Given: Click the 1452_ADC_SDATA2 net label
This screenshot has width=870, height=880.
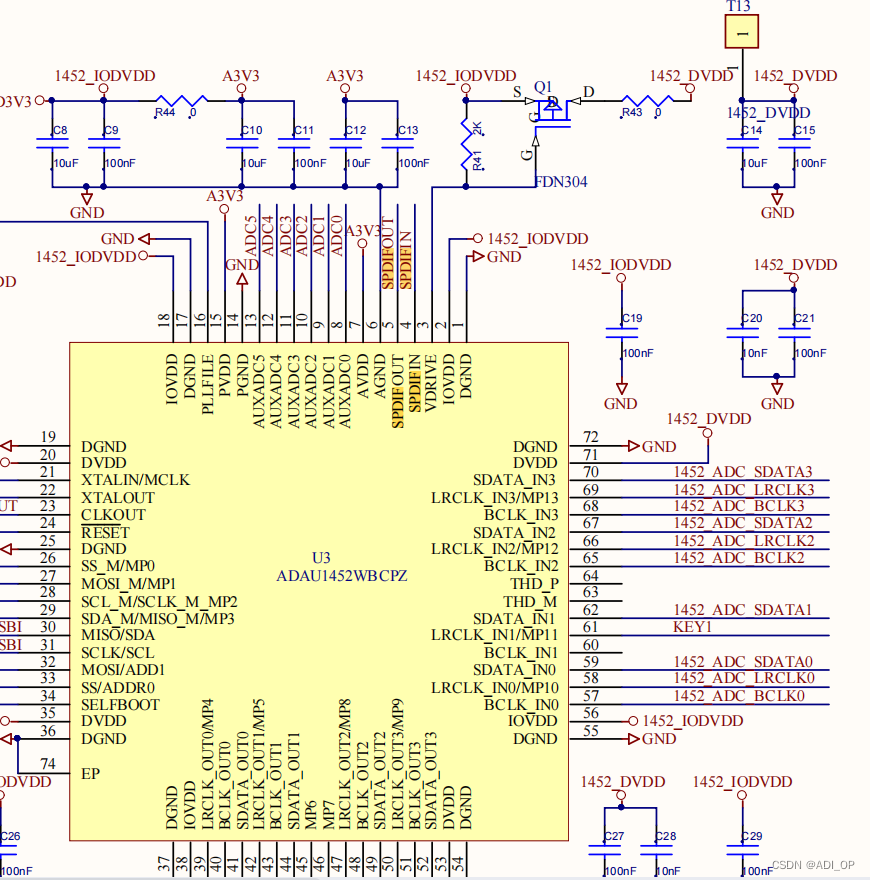Looking at the screenshot, I should point(743,523).
